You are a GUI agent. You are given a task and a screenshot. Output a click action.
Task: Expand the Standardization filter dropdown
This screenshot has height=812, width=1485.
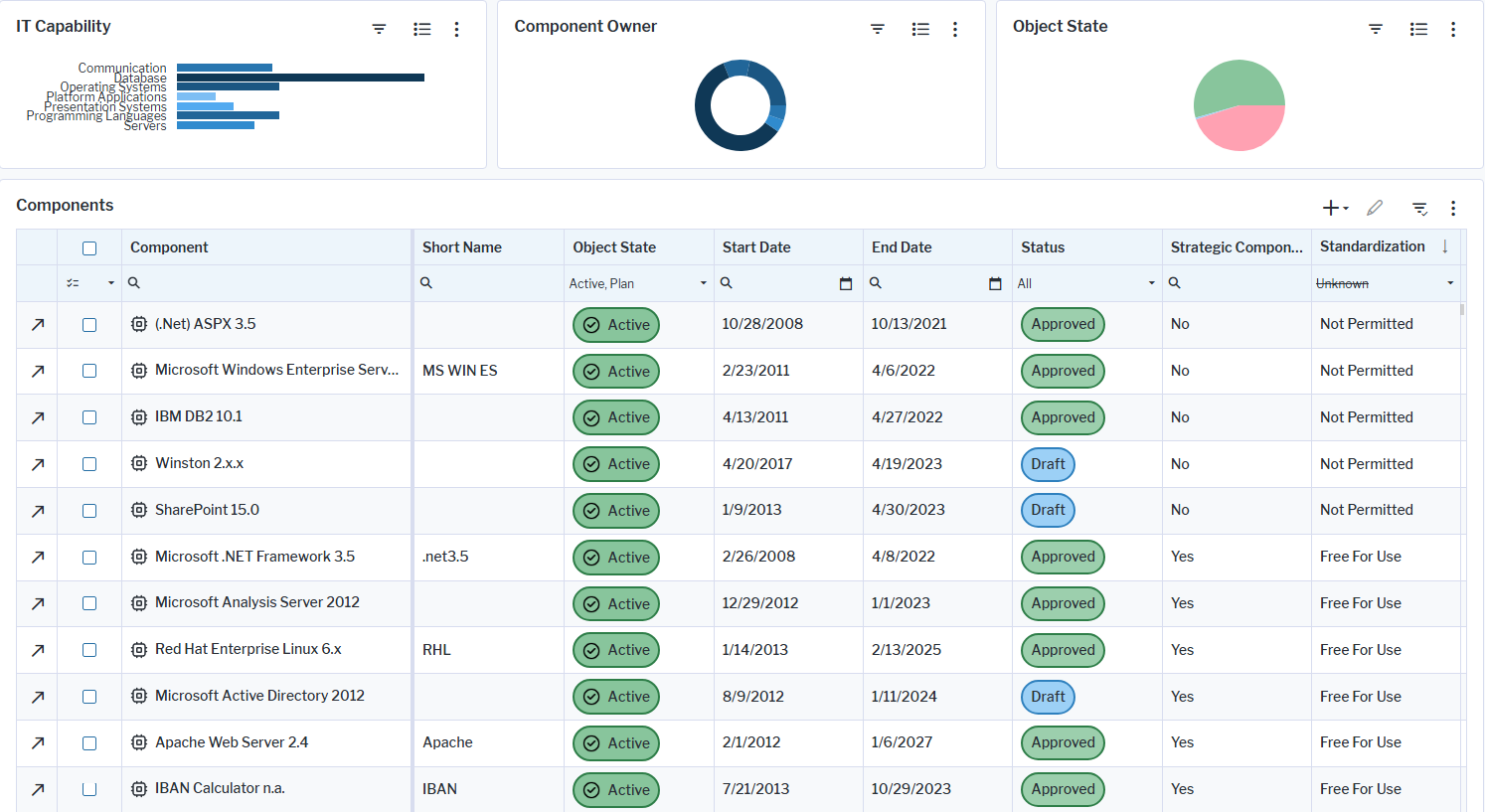[x=1449, y=283]
